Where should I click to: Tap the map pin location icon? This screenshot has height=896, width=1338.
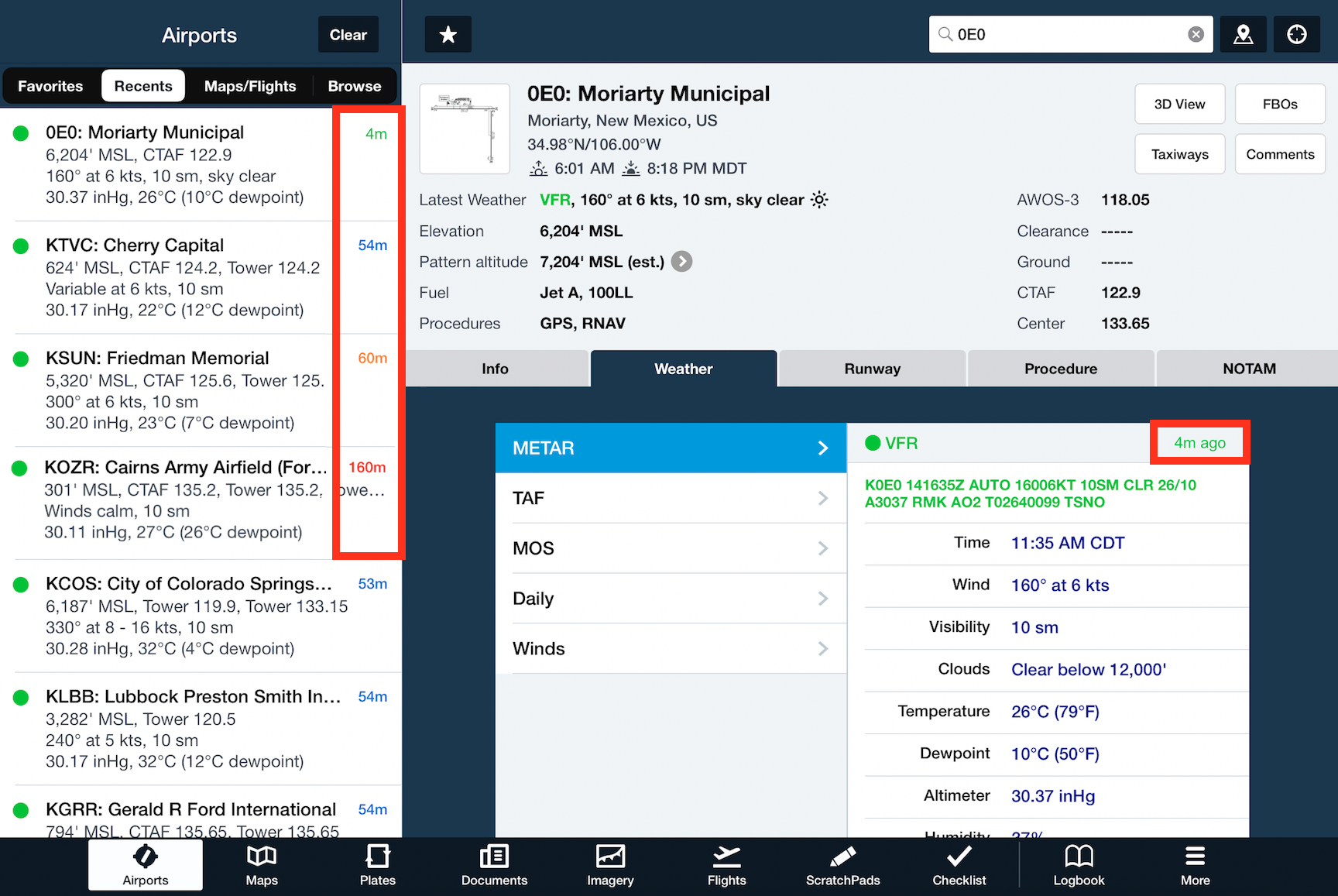(1243, 35)
